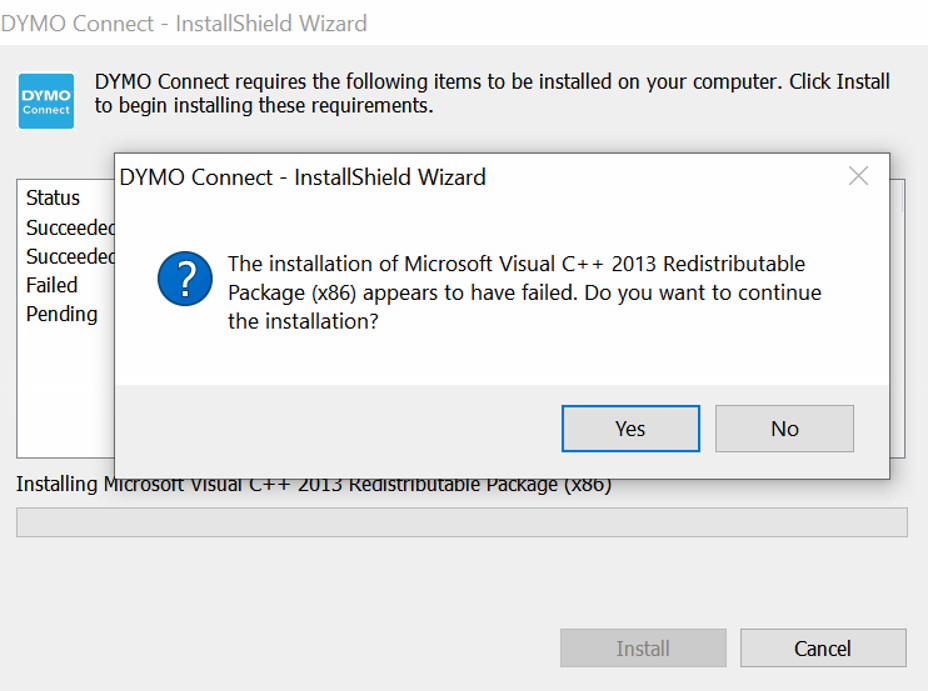Select the Failed status entry
Screen dimensions: 928x691
[x=50, y=285]
